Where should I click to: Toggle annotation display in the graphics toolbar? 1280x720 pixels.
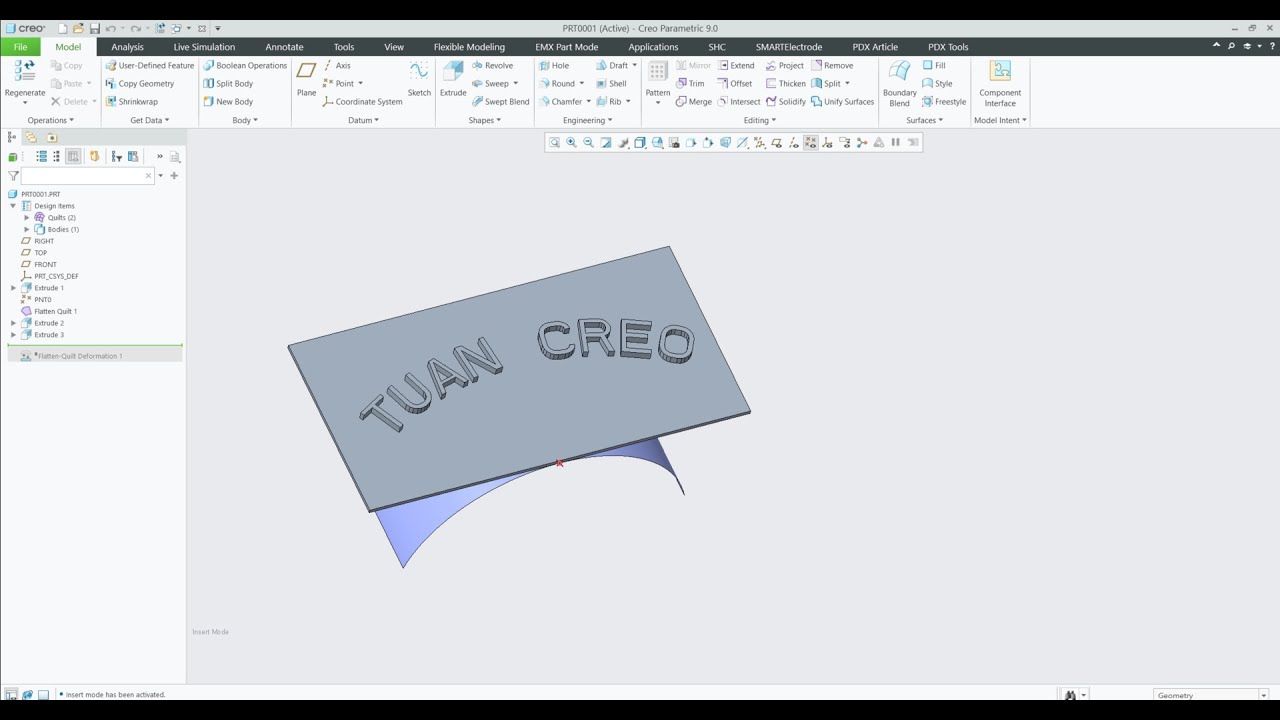coord(845,142)
